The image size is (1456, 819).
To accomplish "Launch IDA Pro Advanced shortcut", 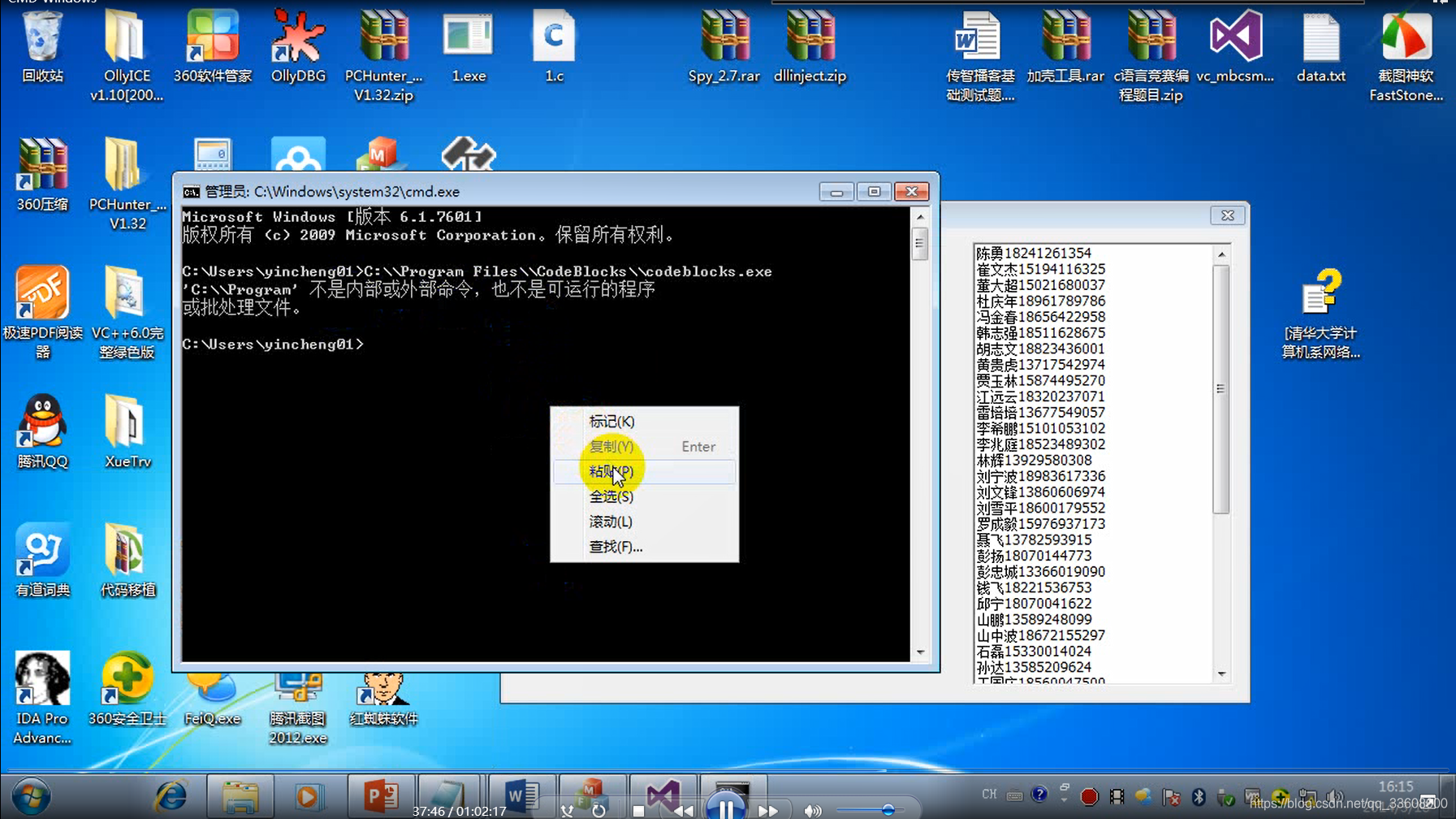I will tap(42, 697).
